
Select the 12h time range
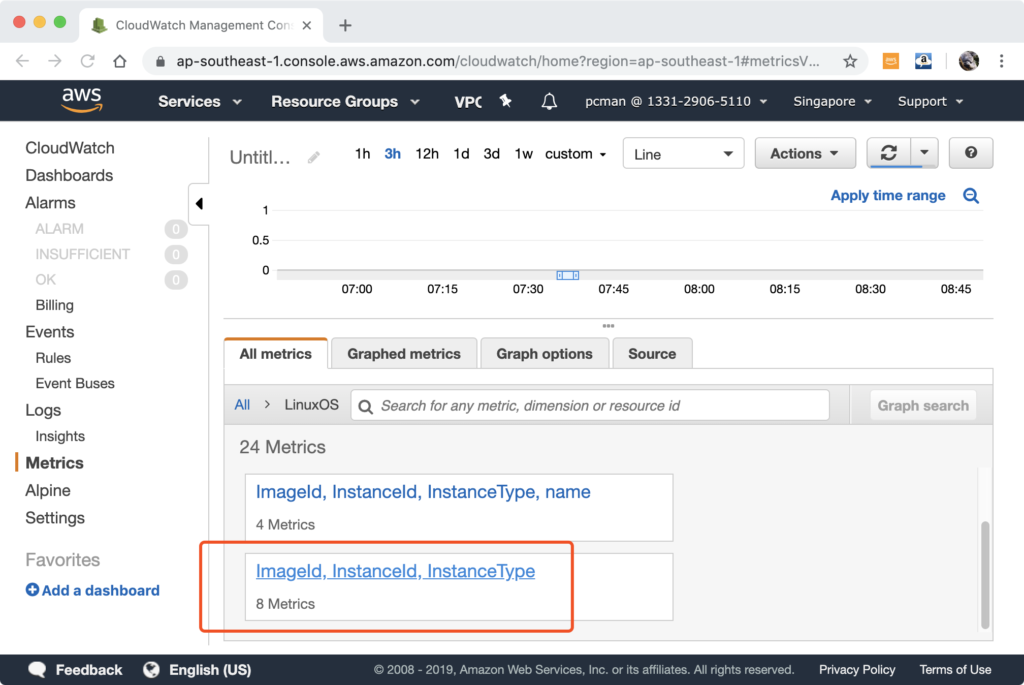point(427,154)
